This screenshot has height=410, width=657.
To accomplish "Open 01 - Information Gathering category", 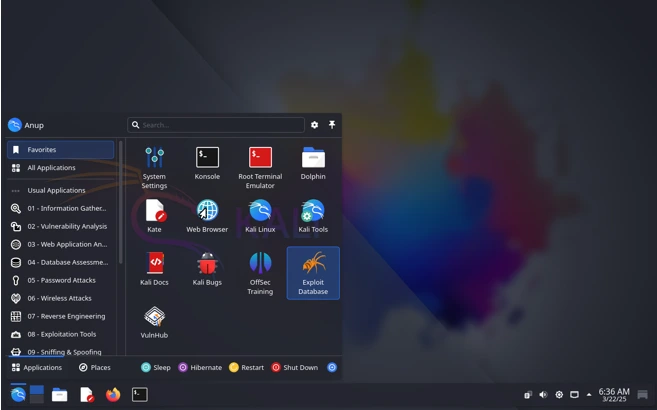I will [x=60, y=208].
